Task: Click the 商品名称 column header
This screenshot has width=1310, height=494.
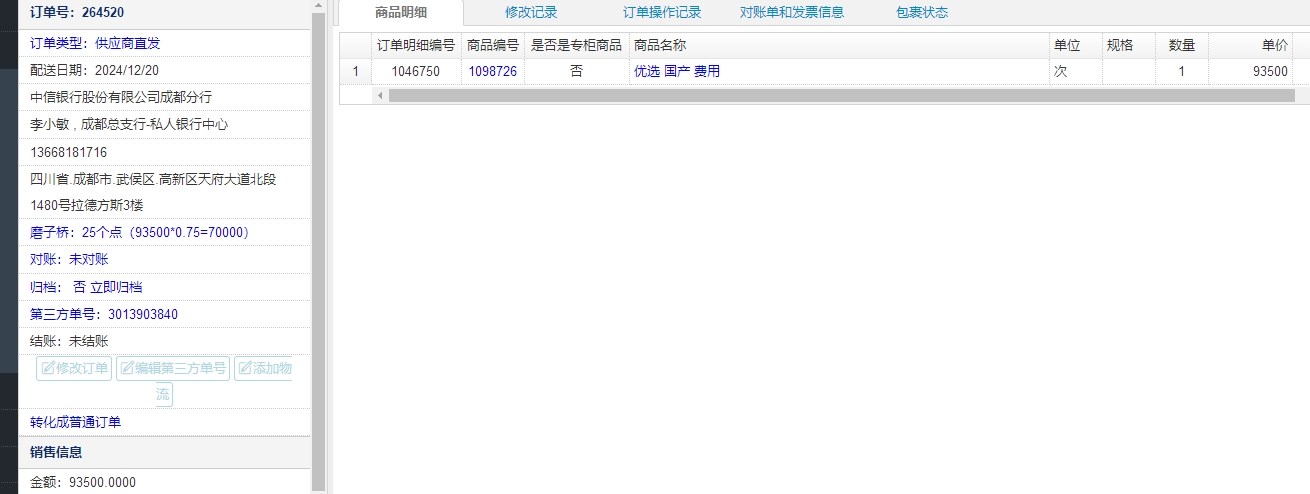Action: pos(838,46)
